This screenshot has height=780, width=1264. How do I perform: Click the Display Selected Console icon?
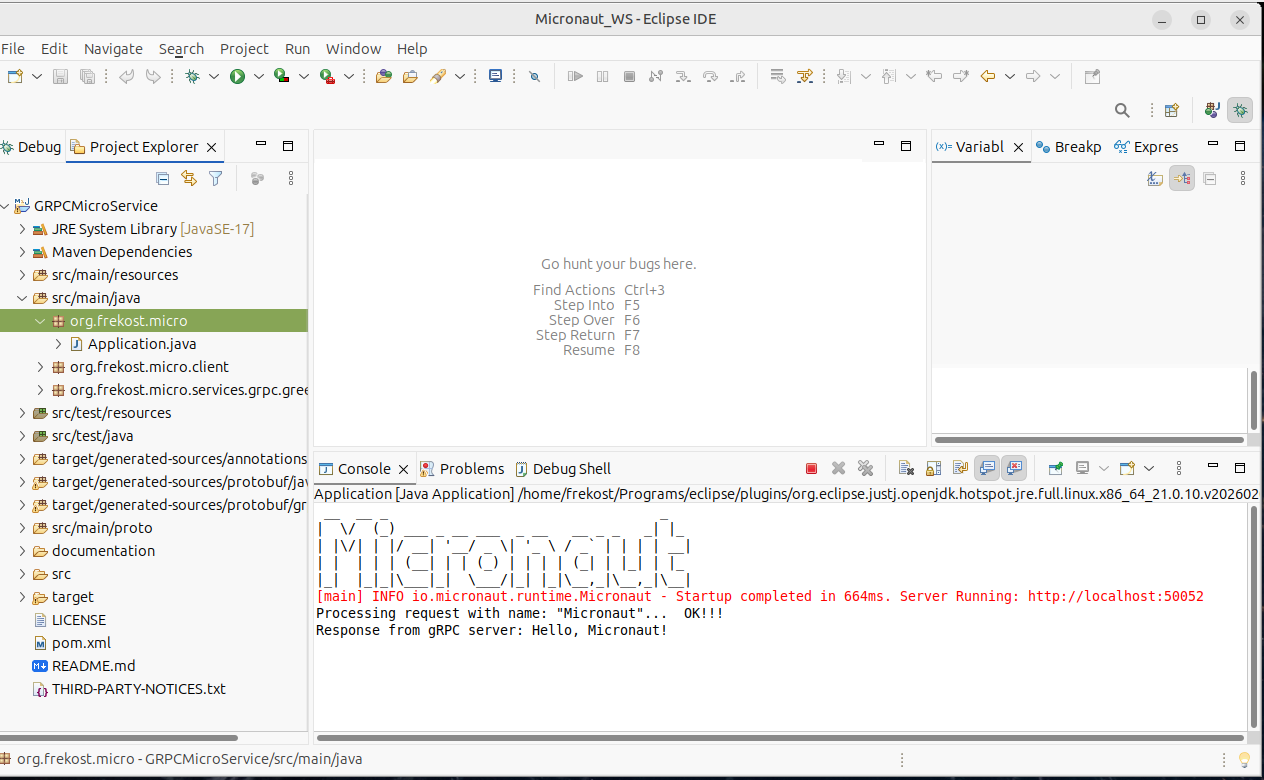1082,468
